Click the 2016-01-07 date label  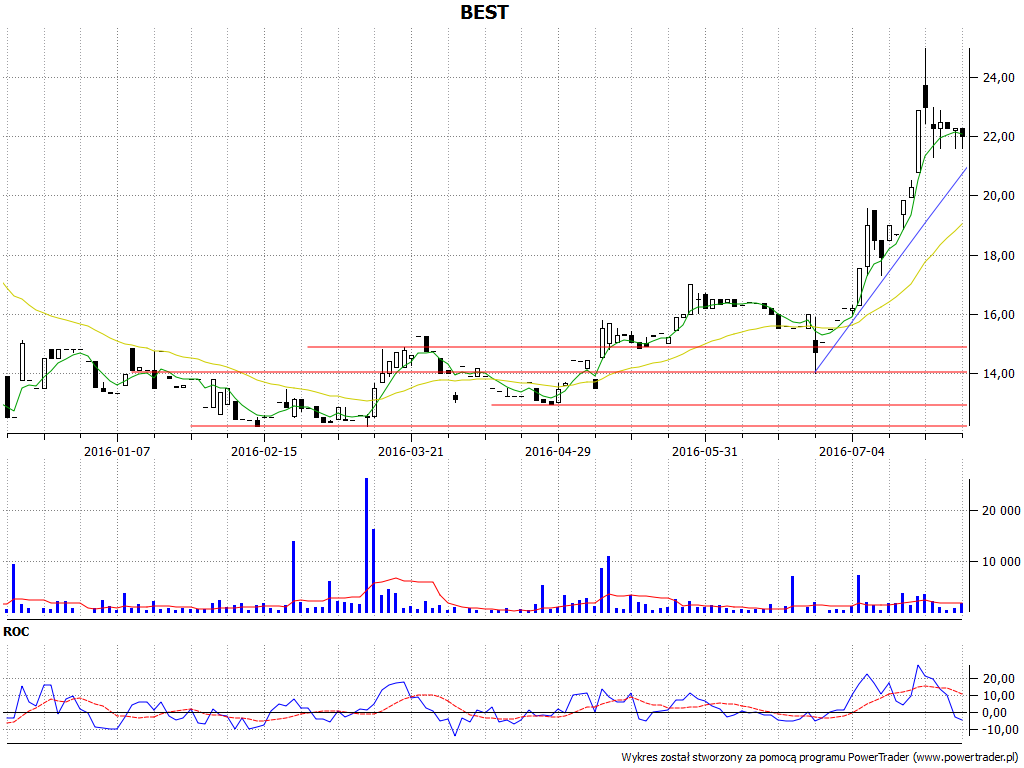click(x=117, y=451)
